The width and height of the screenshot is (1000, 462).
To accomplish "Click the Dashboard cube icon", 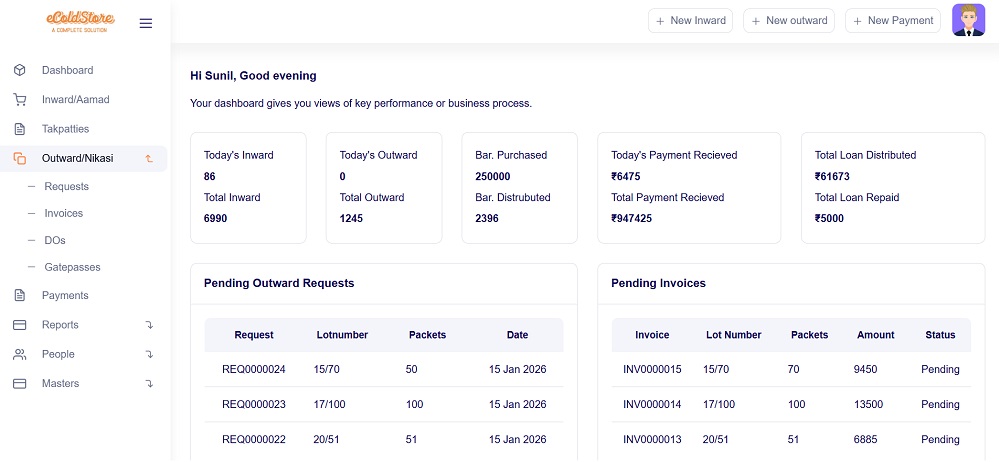I will coord(19,70).
